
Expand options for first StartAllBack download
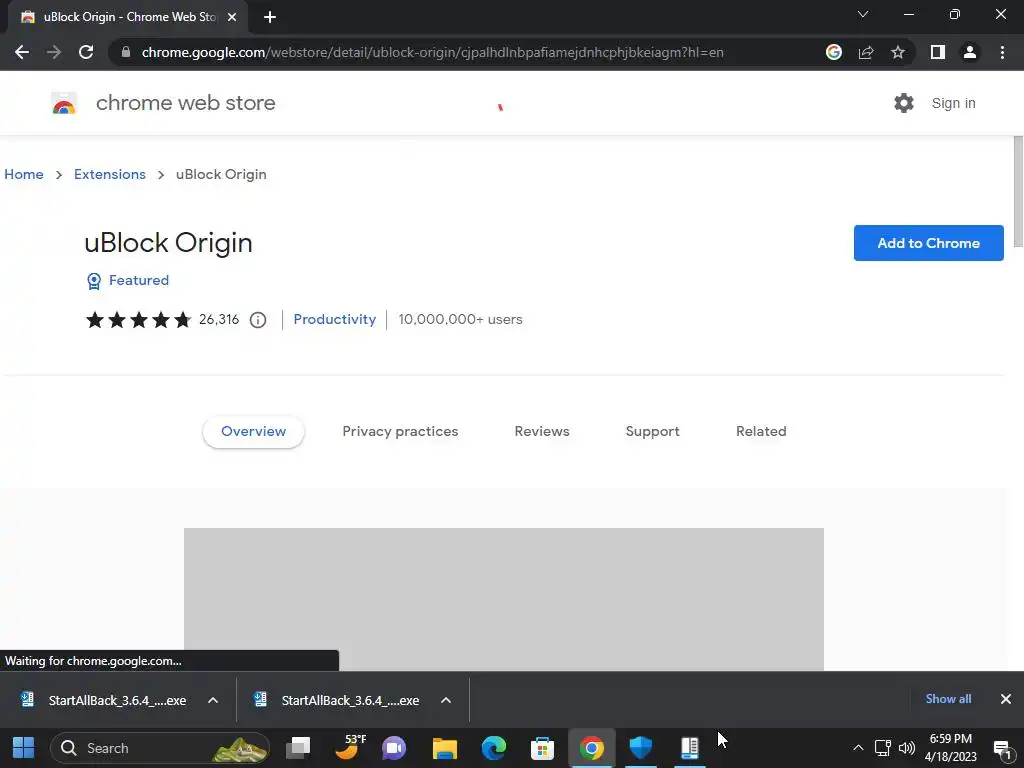pos(213,700)
